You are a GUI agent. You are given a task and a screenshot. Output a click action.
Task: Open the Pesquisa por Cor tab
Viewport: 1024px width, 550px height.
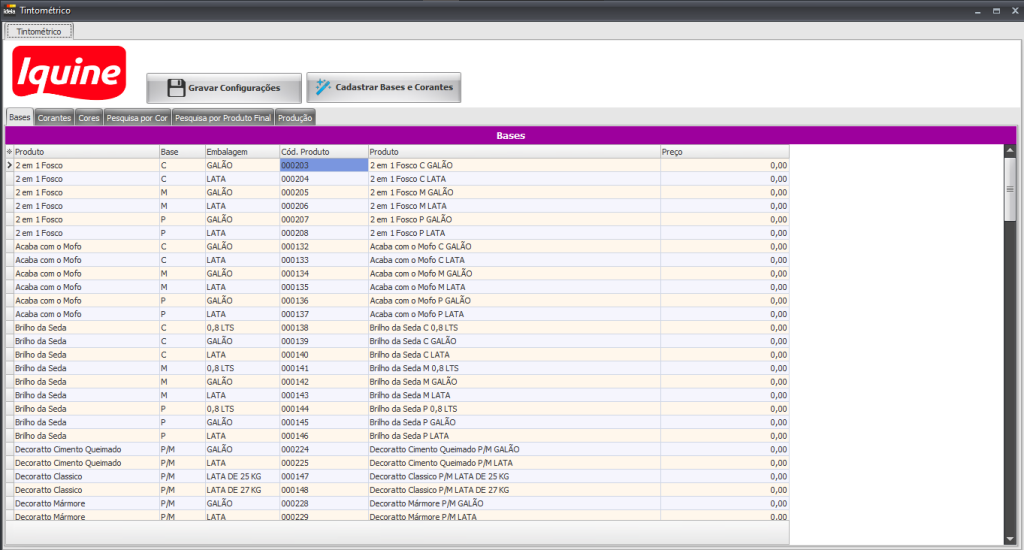click(x=137, y=118)
